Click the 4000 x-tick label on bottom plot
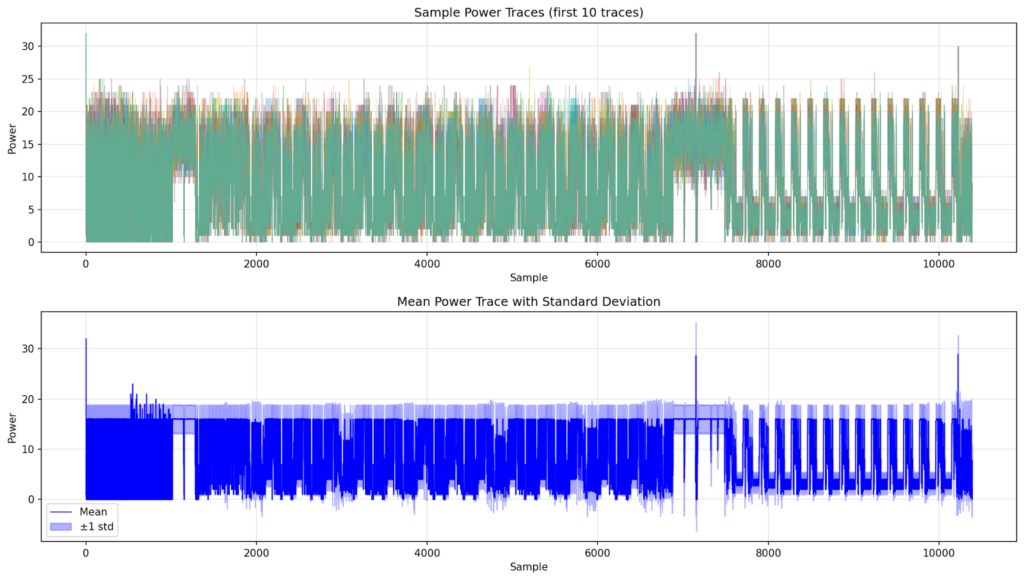This screenshot has width=1024, height=580. (427, 551)
